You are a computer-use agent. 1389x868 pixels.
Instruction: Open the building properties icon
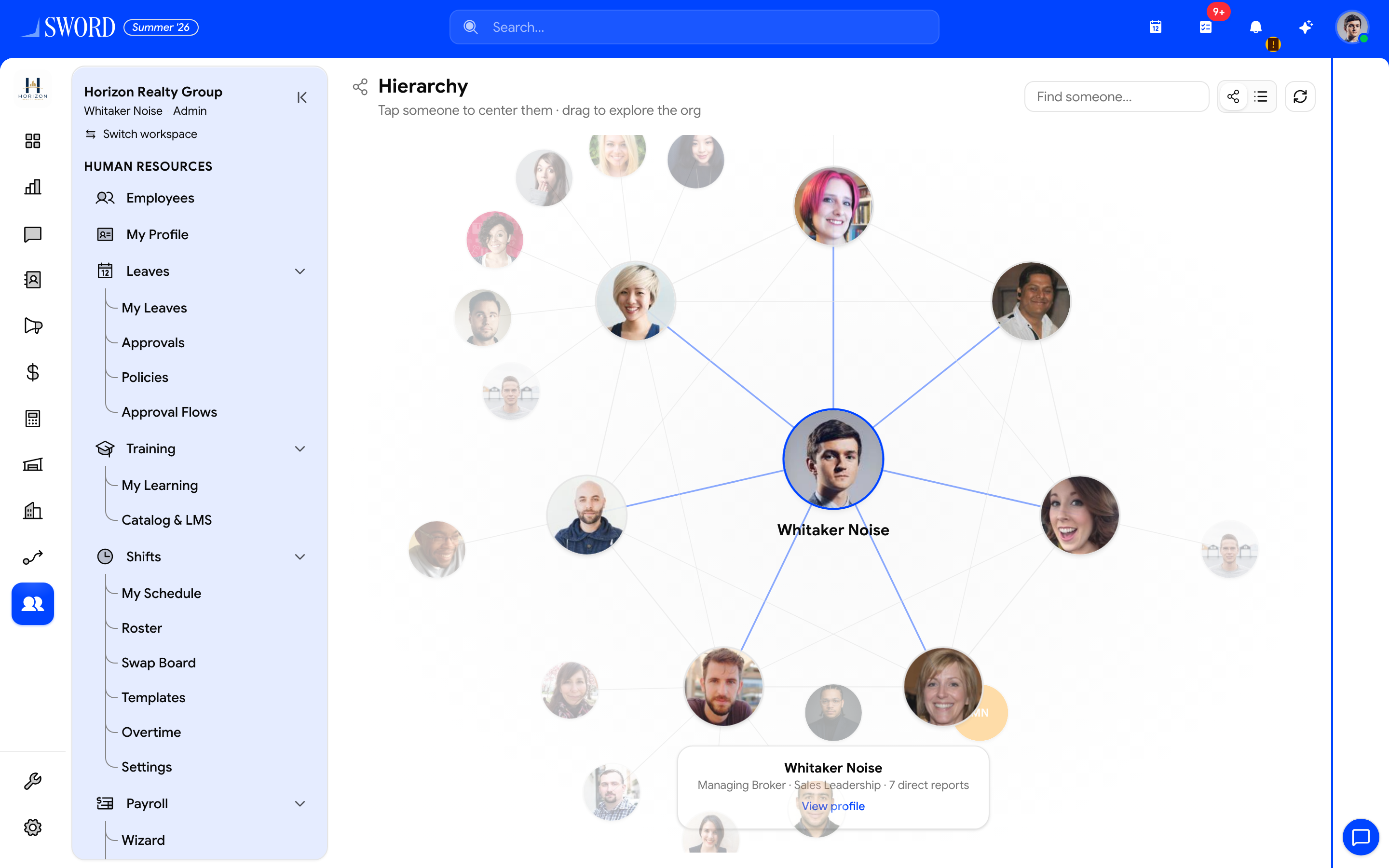pyautogui.click(x=33, y=511)
